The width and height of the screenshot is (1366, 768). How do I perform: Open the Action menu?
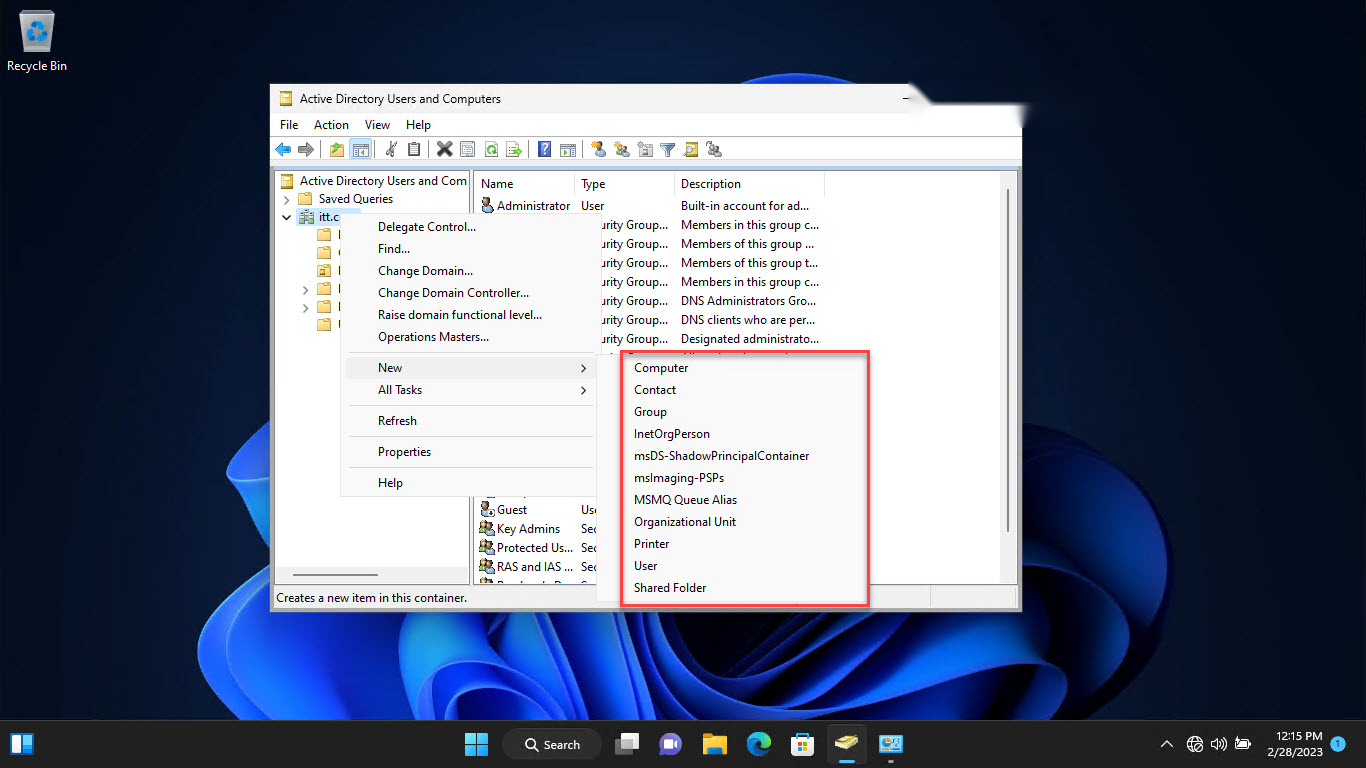[331, 125]
